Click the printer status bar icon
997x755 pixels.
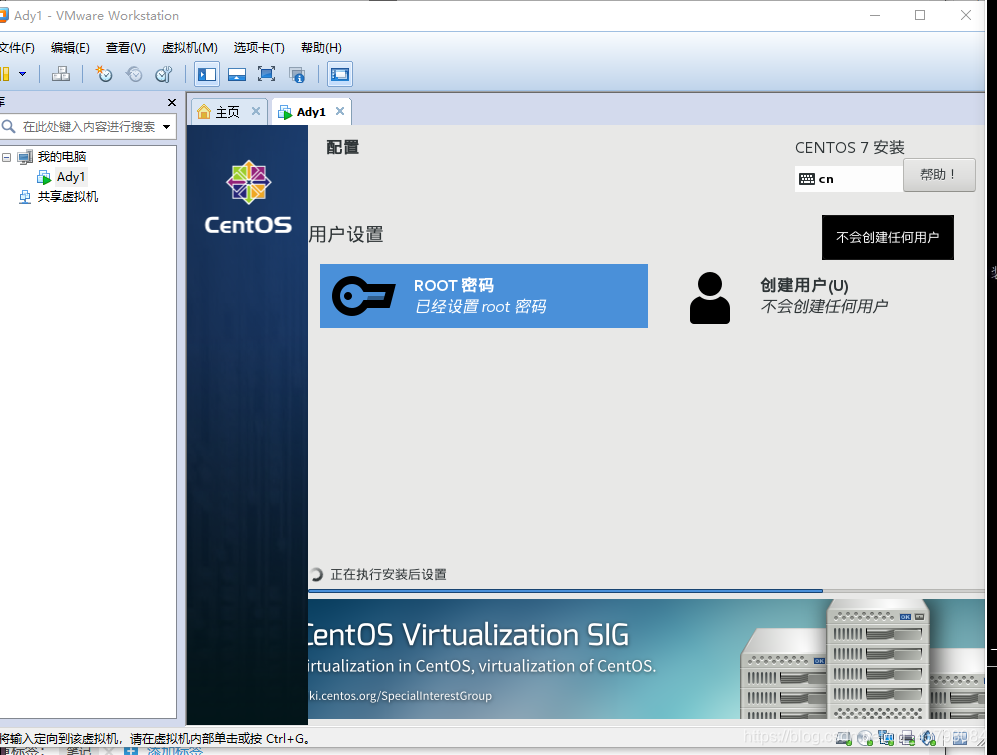click(907, 738)
